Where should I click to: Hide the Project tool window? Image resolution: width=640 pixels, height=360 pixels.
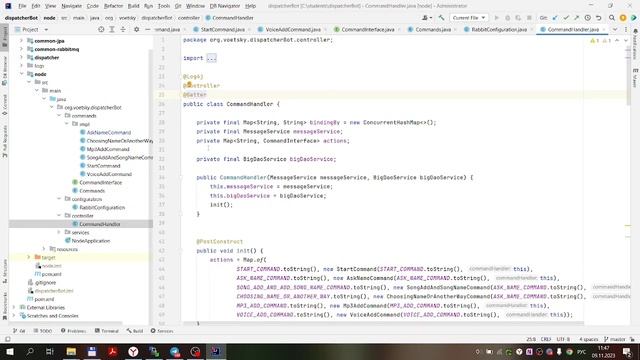(x=147, y=29)
